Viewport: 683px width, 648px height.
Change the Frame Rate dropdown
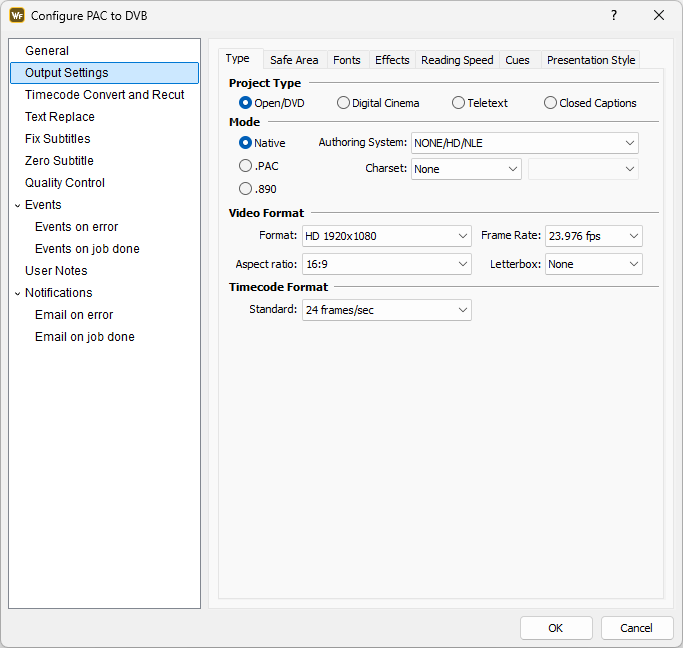[x=593, y=236]
